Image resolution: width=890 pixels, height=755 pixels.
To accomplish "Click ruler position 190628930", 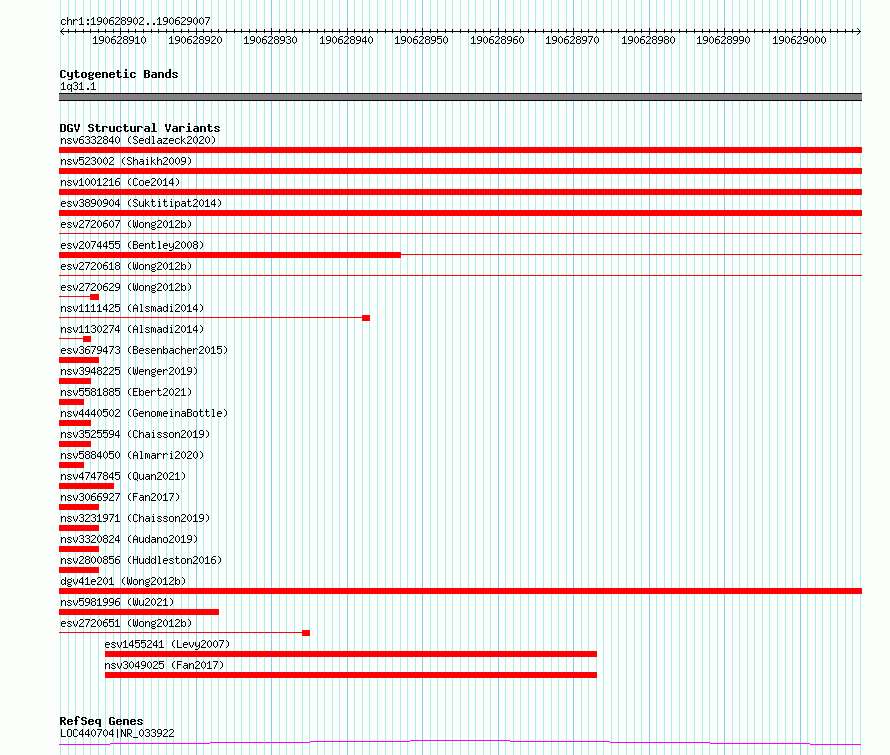I will [x=270, y=40].
